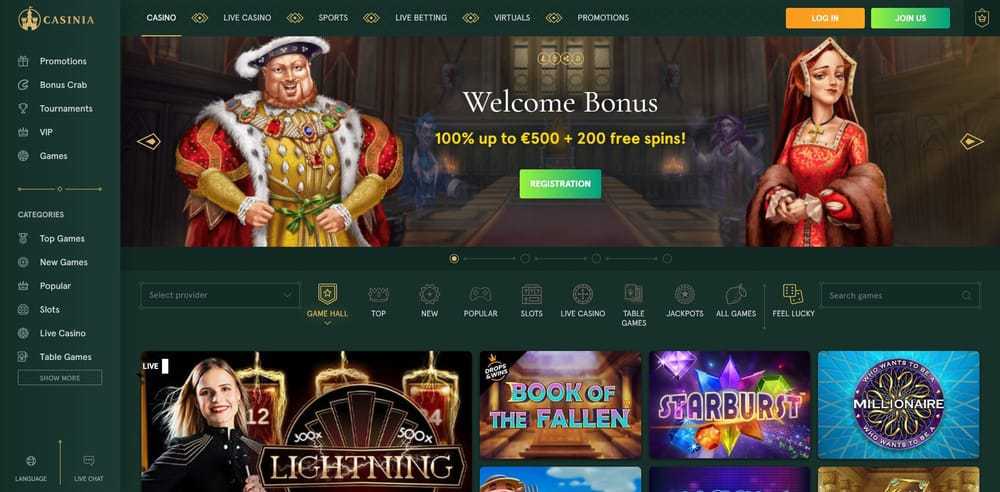Select the All Games lemon icon
The image size is (1000, 492).
pos(735,294)
